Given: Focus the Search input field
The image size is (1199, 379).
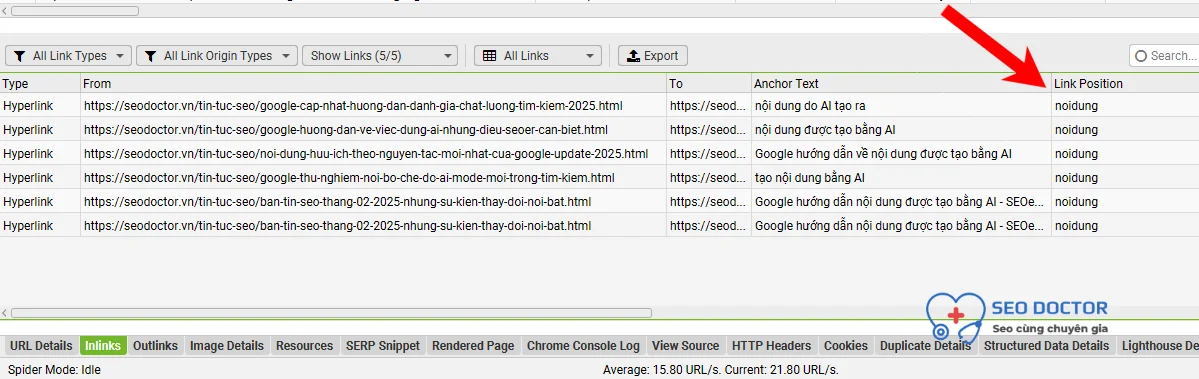Looking at the screenshot, I should point(1164,56).
